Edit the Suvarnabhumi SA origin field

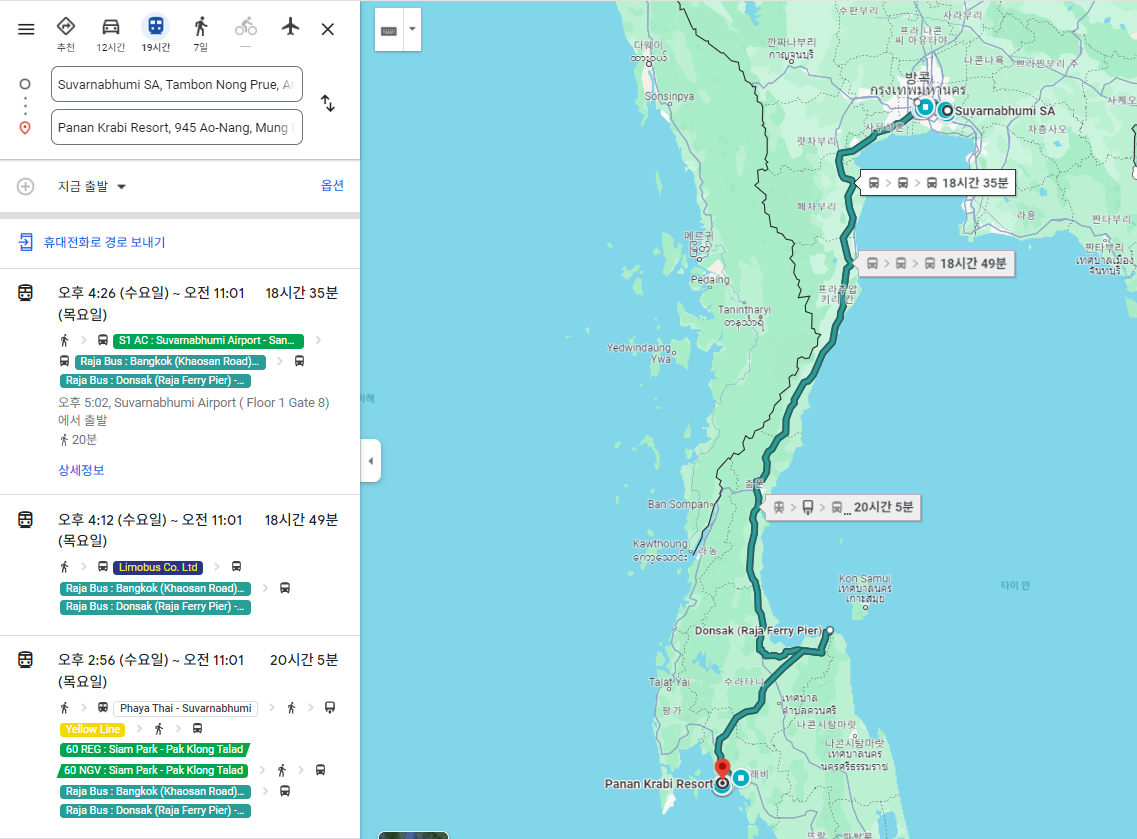tap(177, 84)
